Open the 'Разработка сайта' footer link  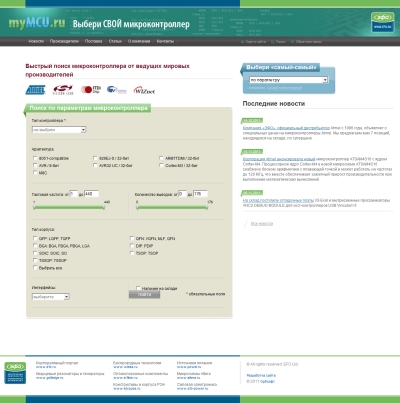click(261, 375)
